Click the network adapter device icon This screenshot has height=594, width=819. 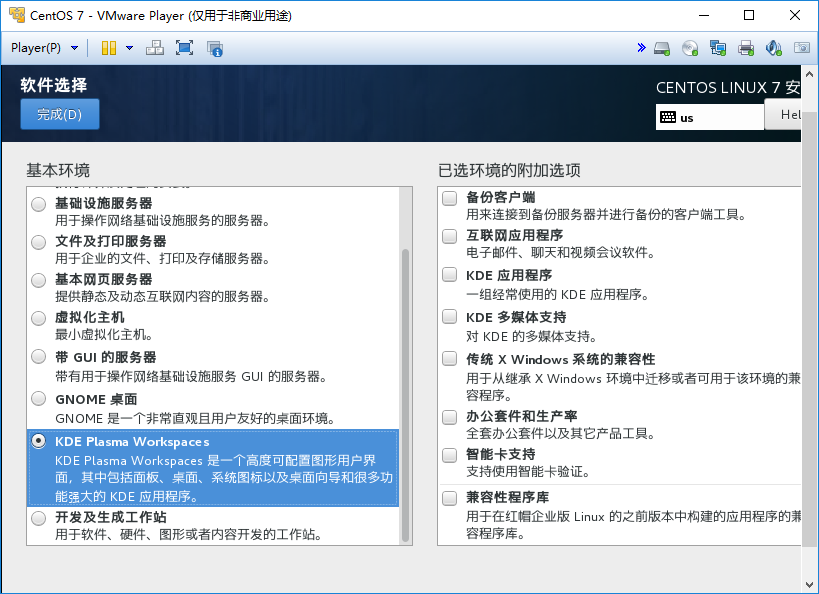coord(718,49)
